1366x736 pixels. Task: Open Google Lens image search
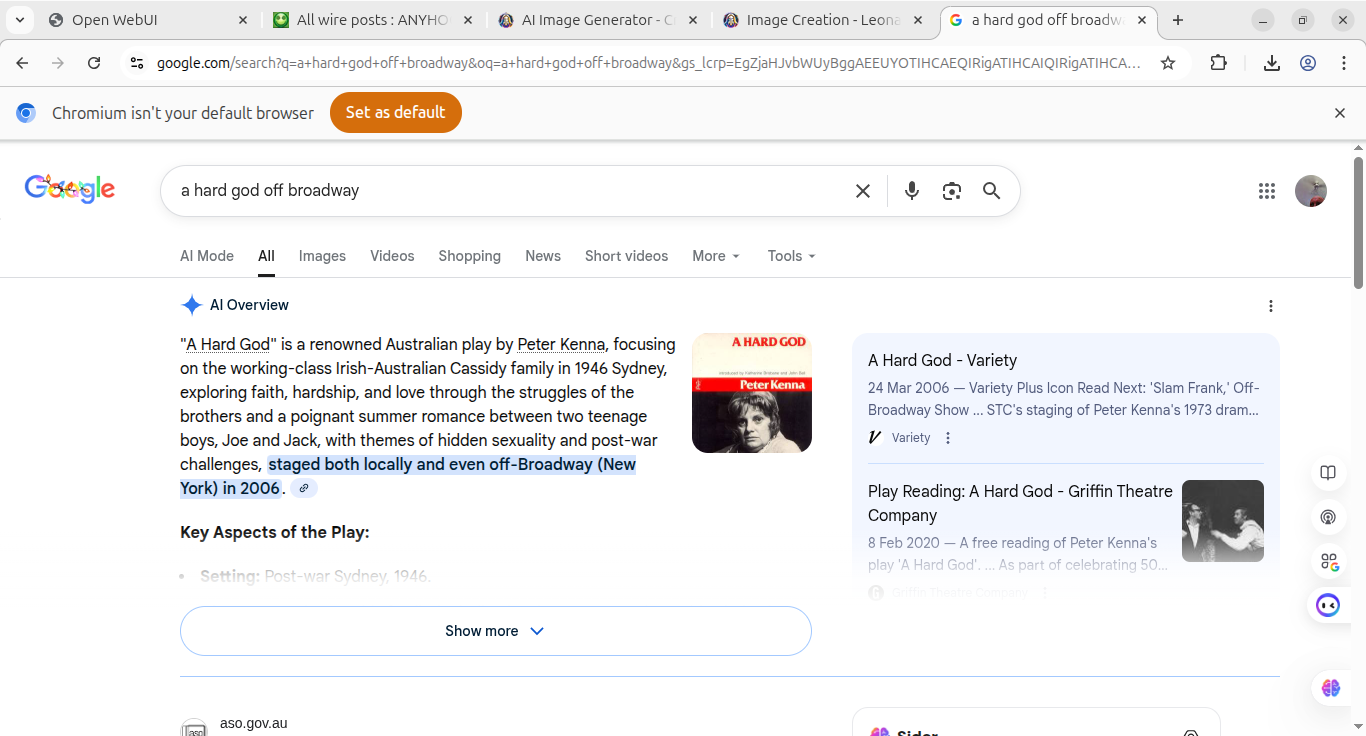[951, 191]
